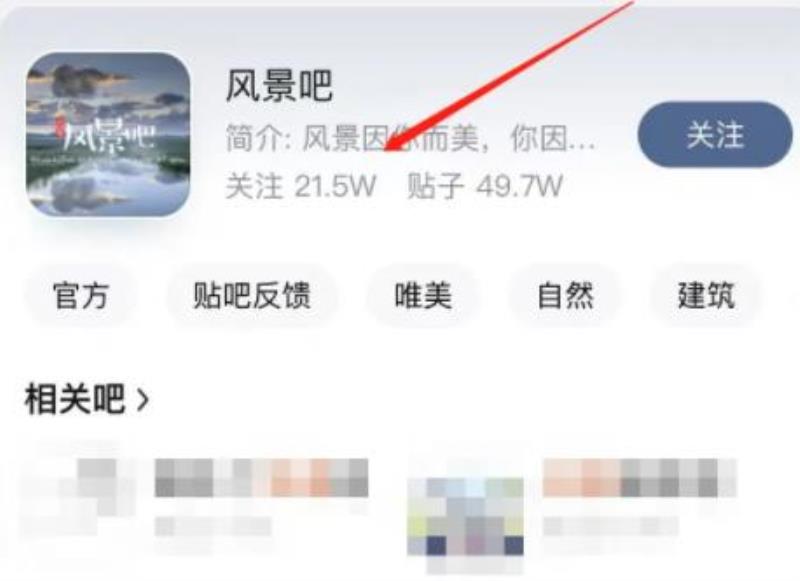The image size is (800, 581).
Task: Select the 唯美 tag chip
Action: tap(423, 295)
